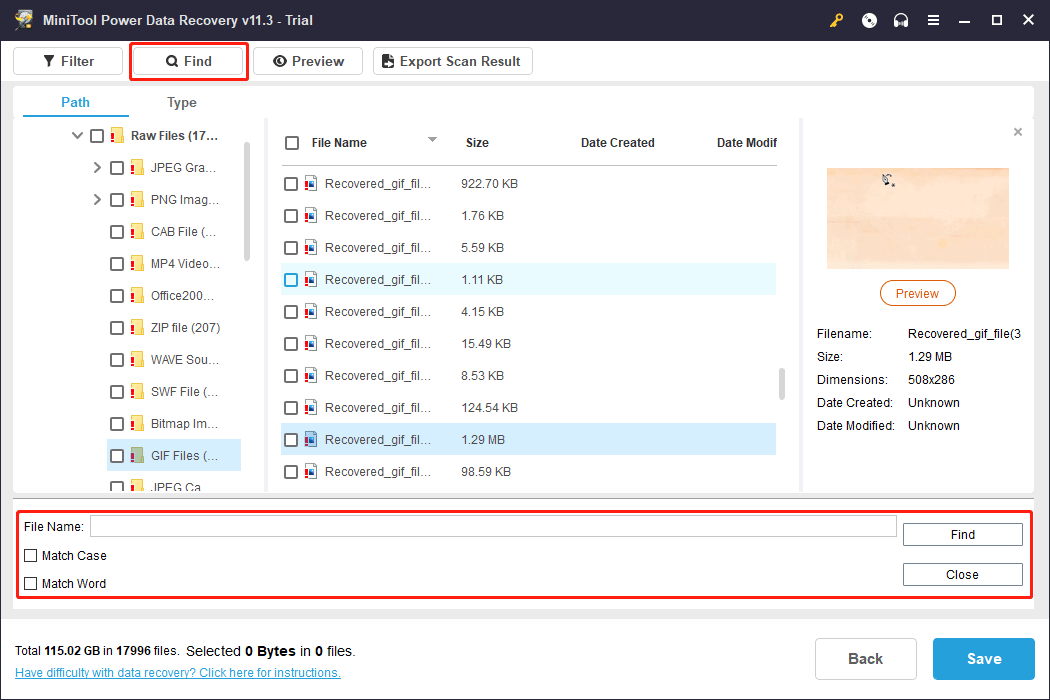Screen dimensions: 1050x700
Task: Open the data recovery instructions link
Action: [177, 673]
